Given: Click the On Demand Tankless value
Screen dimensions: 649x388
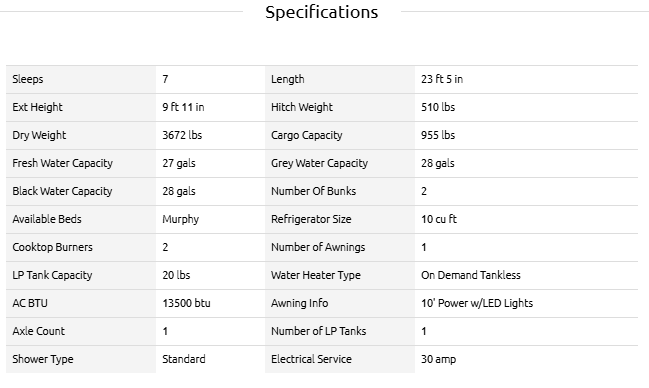Looking at the screenshot, I should point(471,275).
